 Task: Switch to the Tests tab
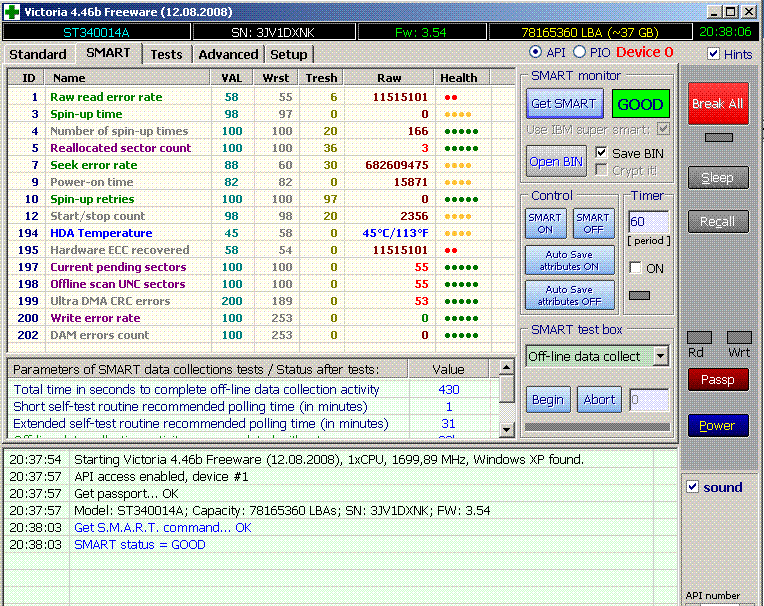166,54
